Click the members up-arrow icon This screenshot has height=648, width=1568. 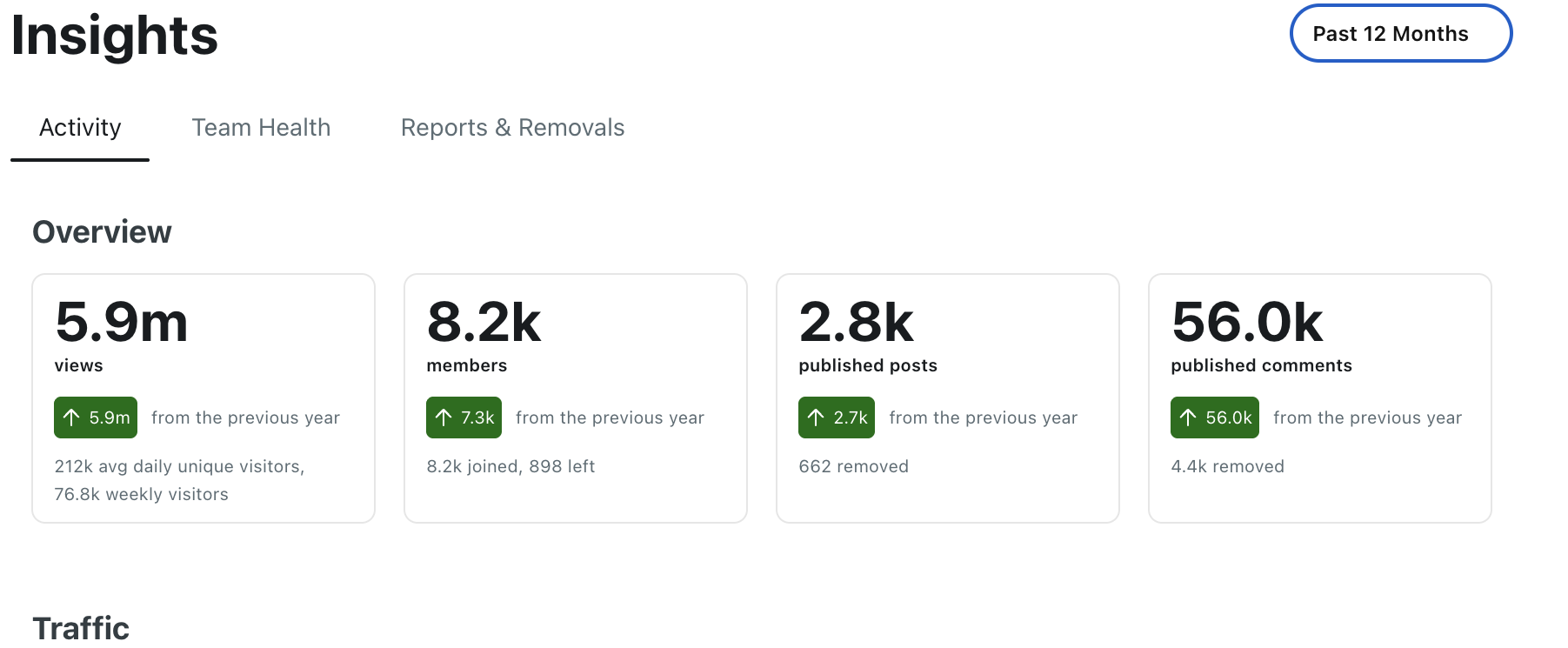pos(444,418)
